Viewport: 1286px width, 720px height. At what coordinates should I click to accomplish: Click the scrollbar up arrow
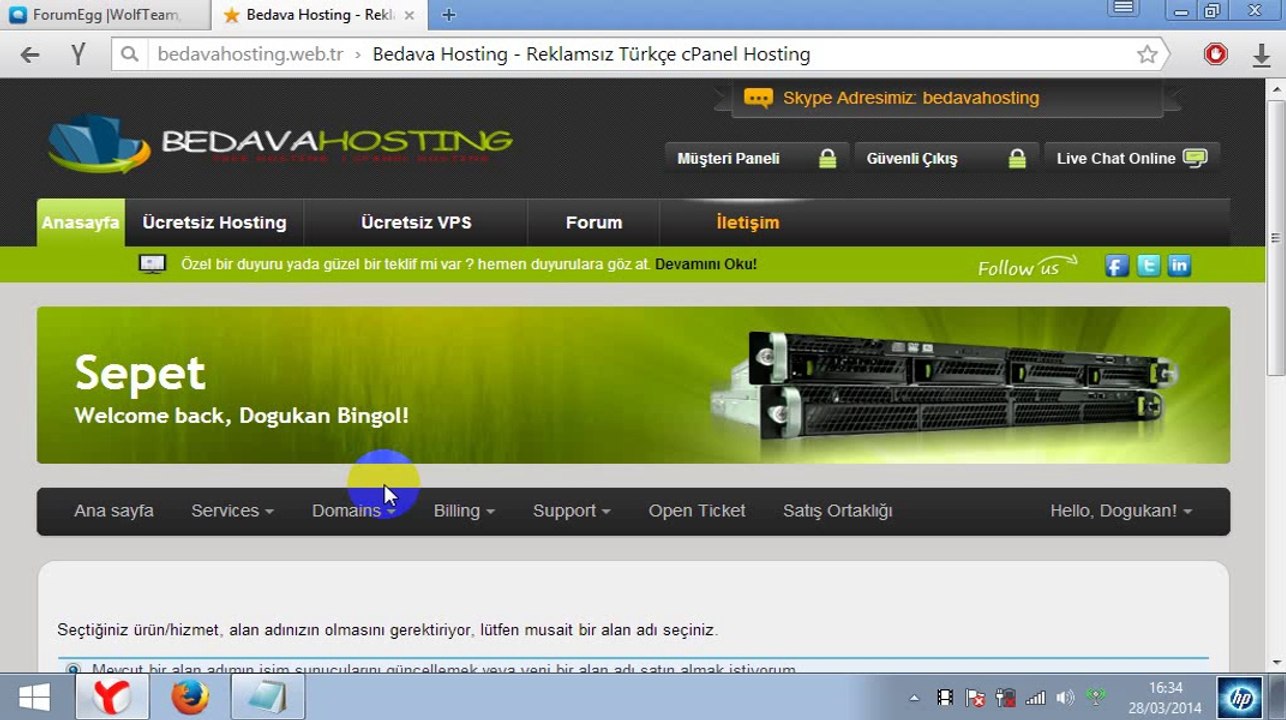[1275, 89]
